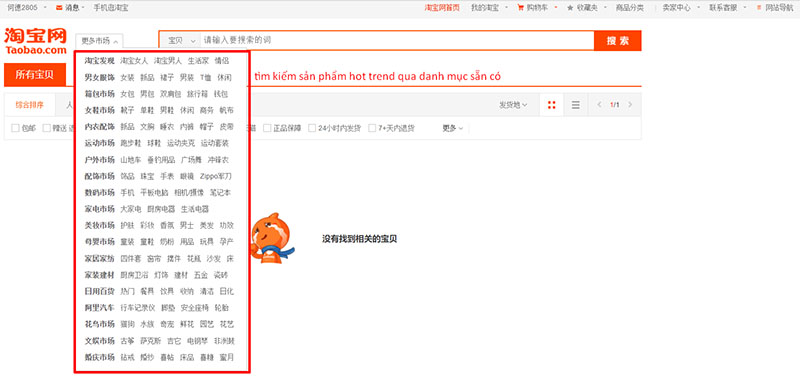
Task: Check the 包邮 free shipping checkbox
Action: 15,129
